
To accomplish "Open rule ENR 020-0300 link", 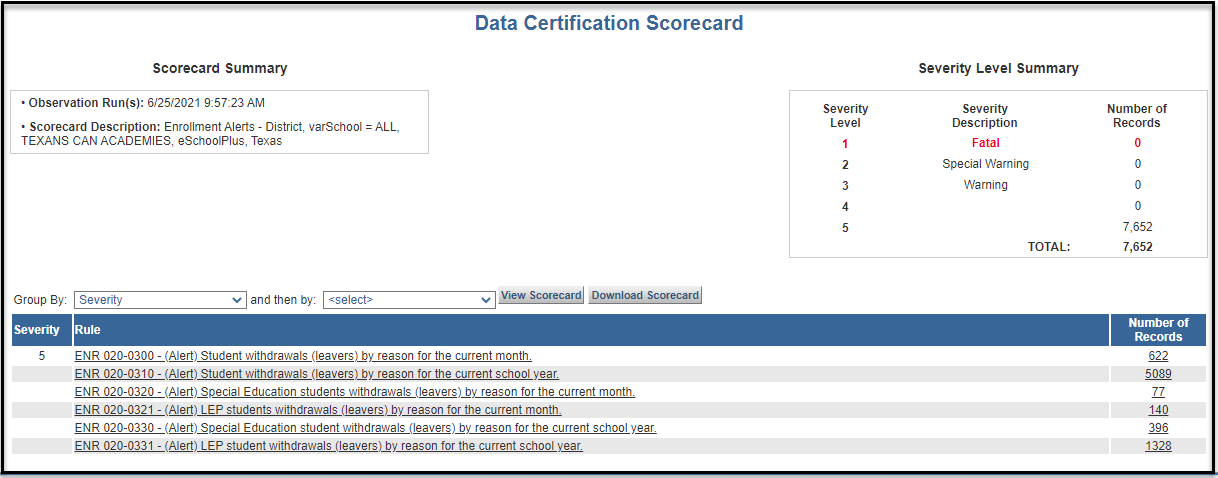I will tap(303, 356).
